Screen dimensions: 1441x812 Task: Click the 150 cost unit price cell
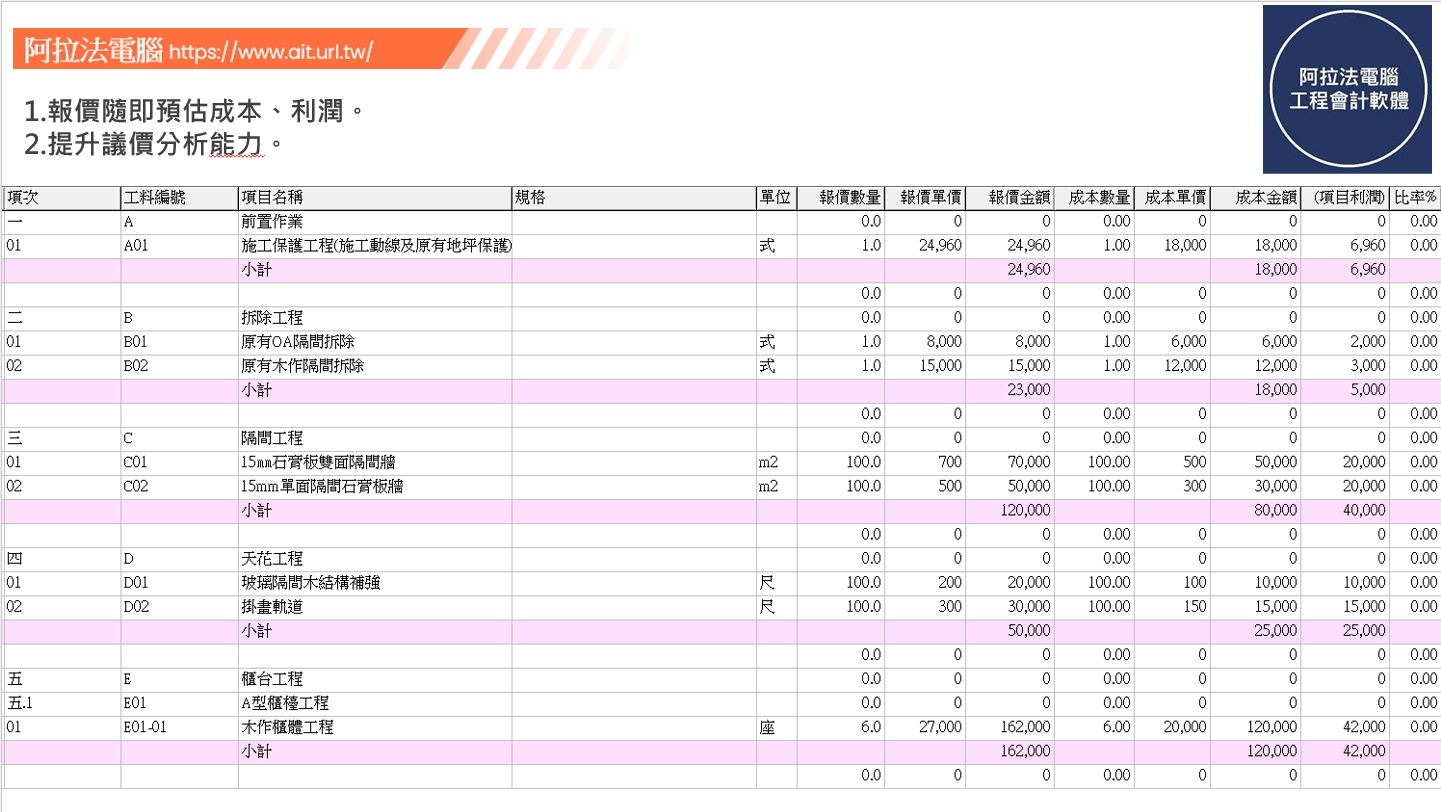pos(1172,606)
